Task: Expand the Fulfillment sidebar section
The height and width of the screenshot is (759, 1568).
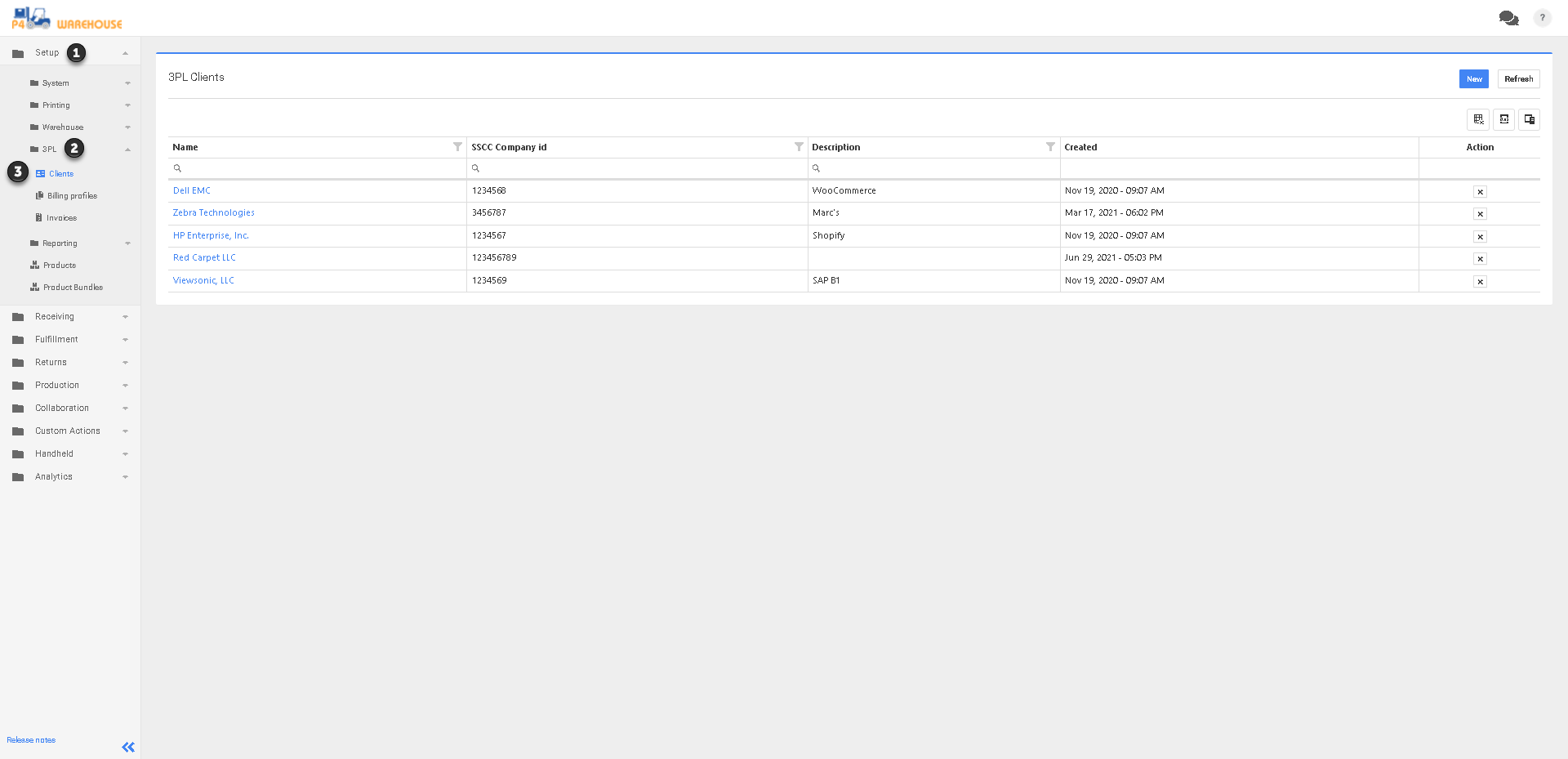Action: 56,340
